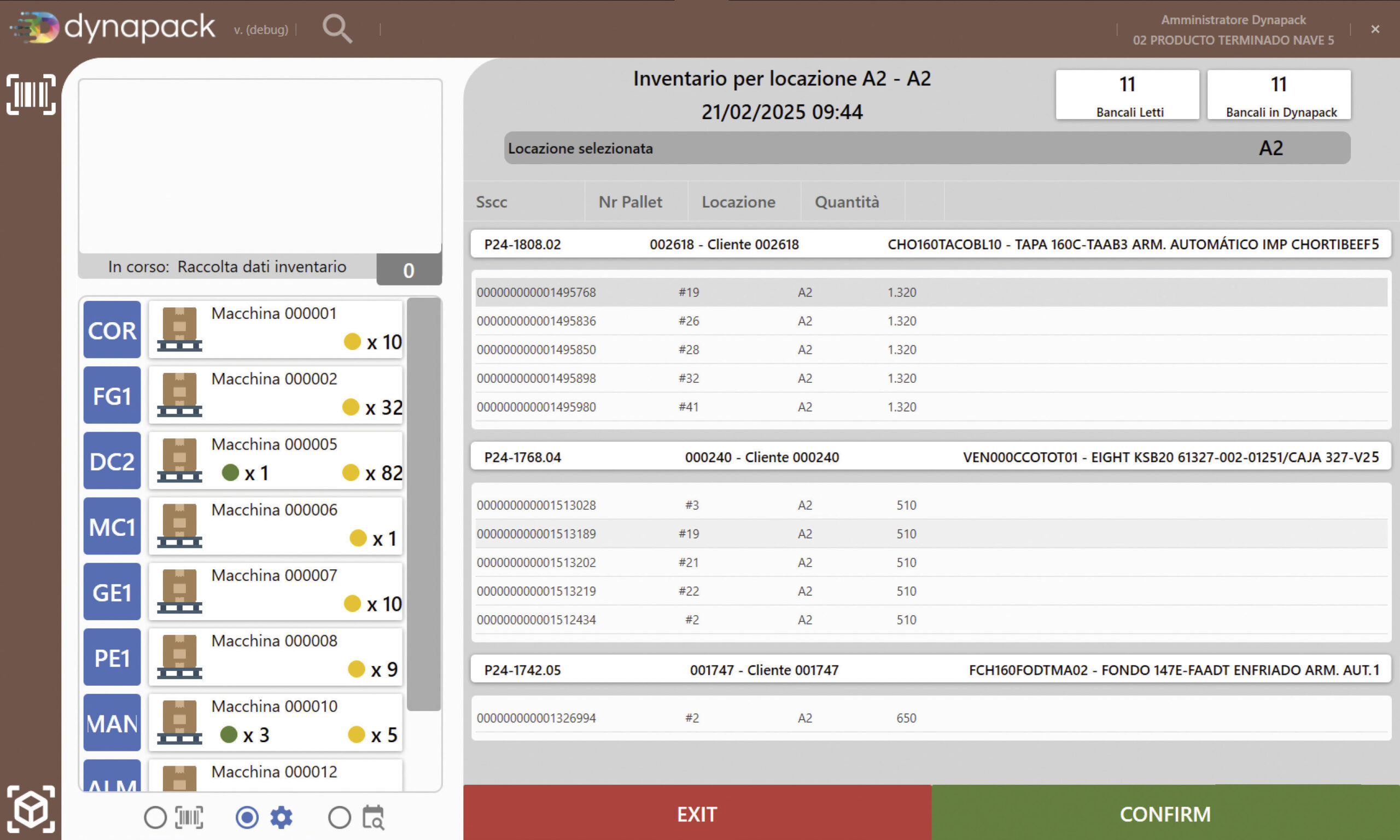Click green dot on Macchina 000010

coord(229,734)
